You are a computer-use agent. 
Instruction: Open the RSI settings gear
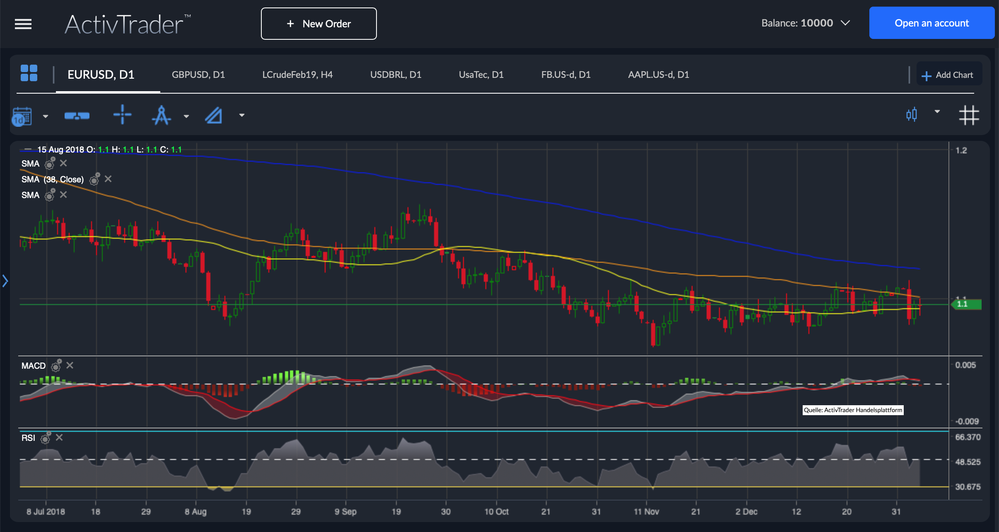45,438
